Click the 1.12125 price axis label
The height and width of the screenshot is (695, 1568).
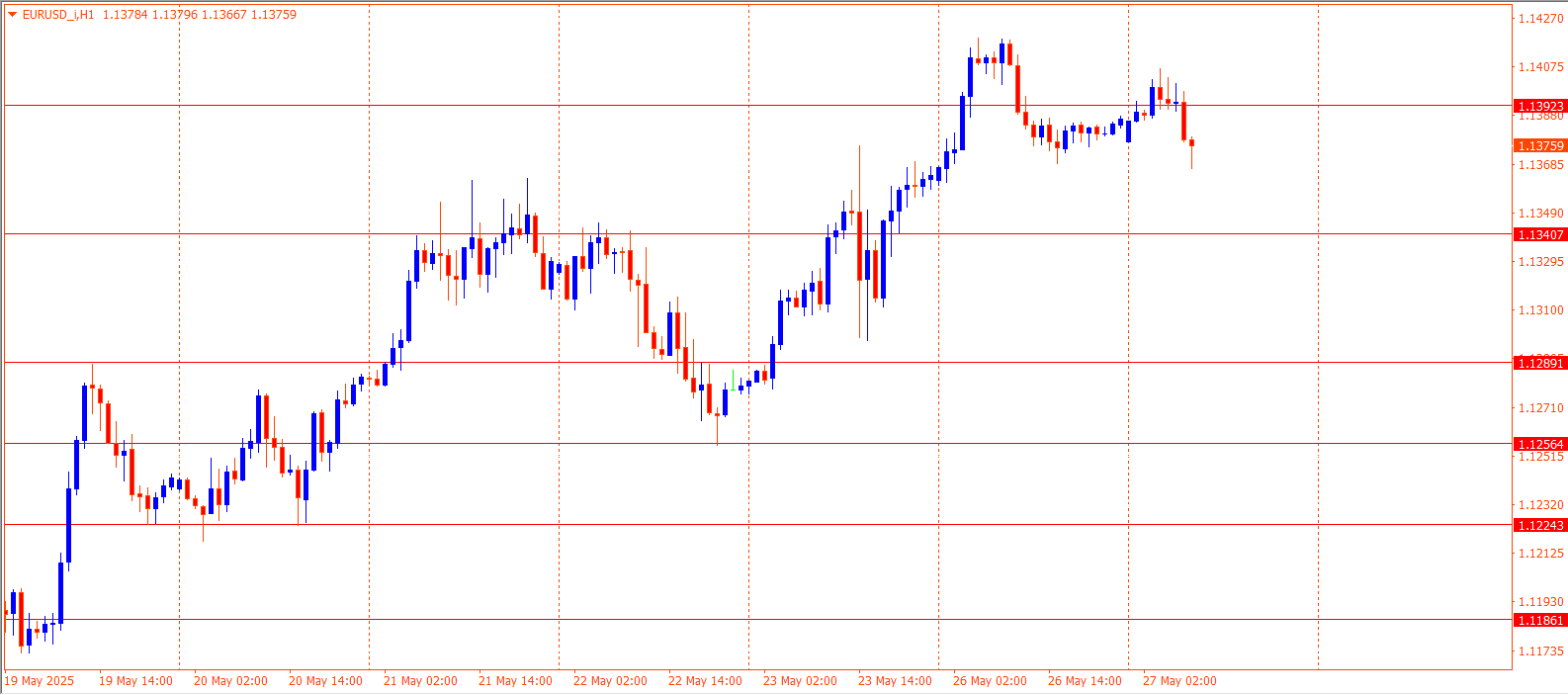[x=1541, y=553]
